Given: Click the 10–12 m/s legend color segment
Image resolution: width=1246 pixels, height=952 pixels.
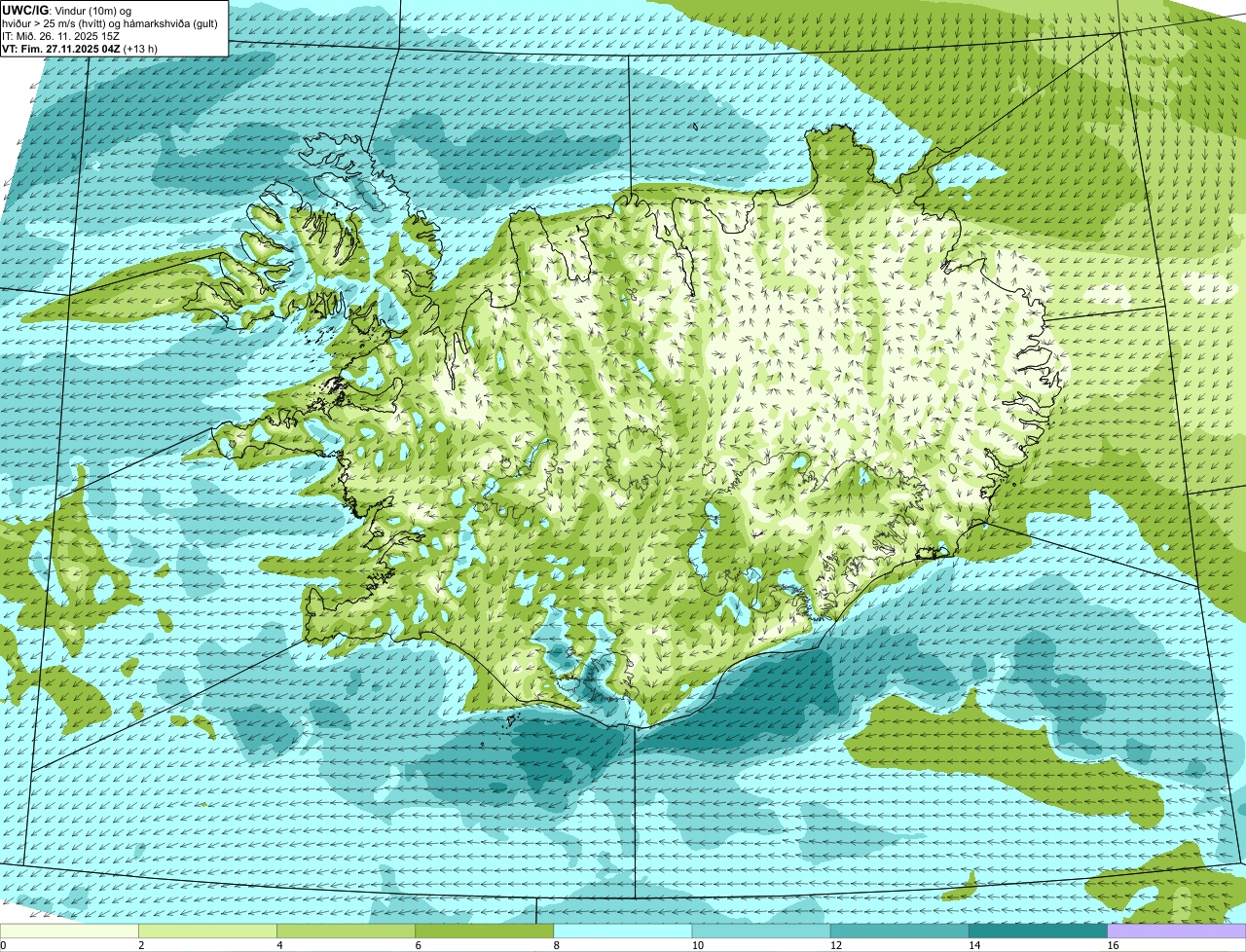Looking at the screenshot, I should coord(761,932).
